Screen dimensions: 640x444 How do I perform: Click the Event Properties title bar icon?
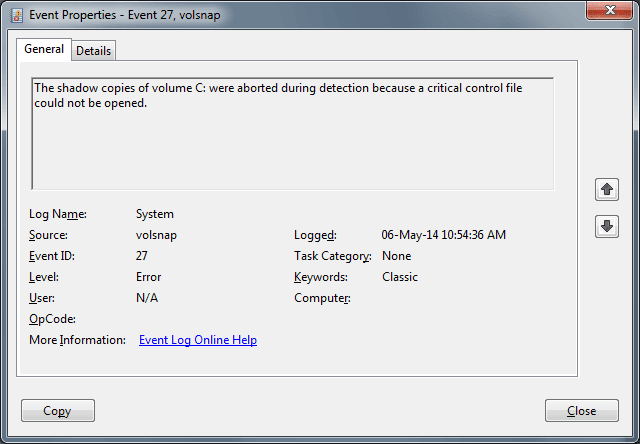point(16,15)
